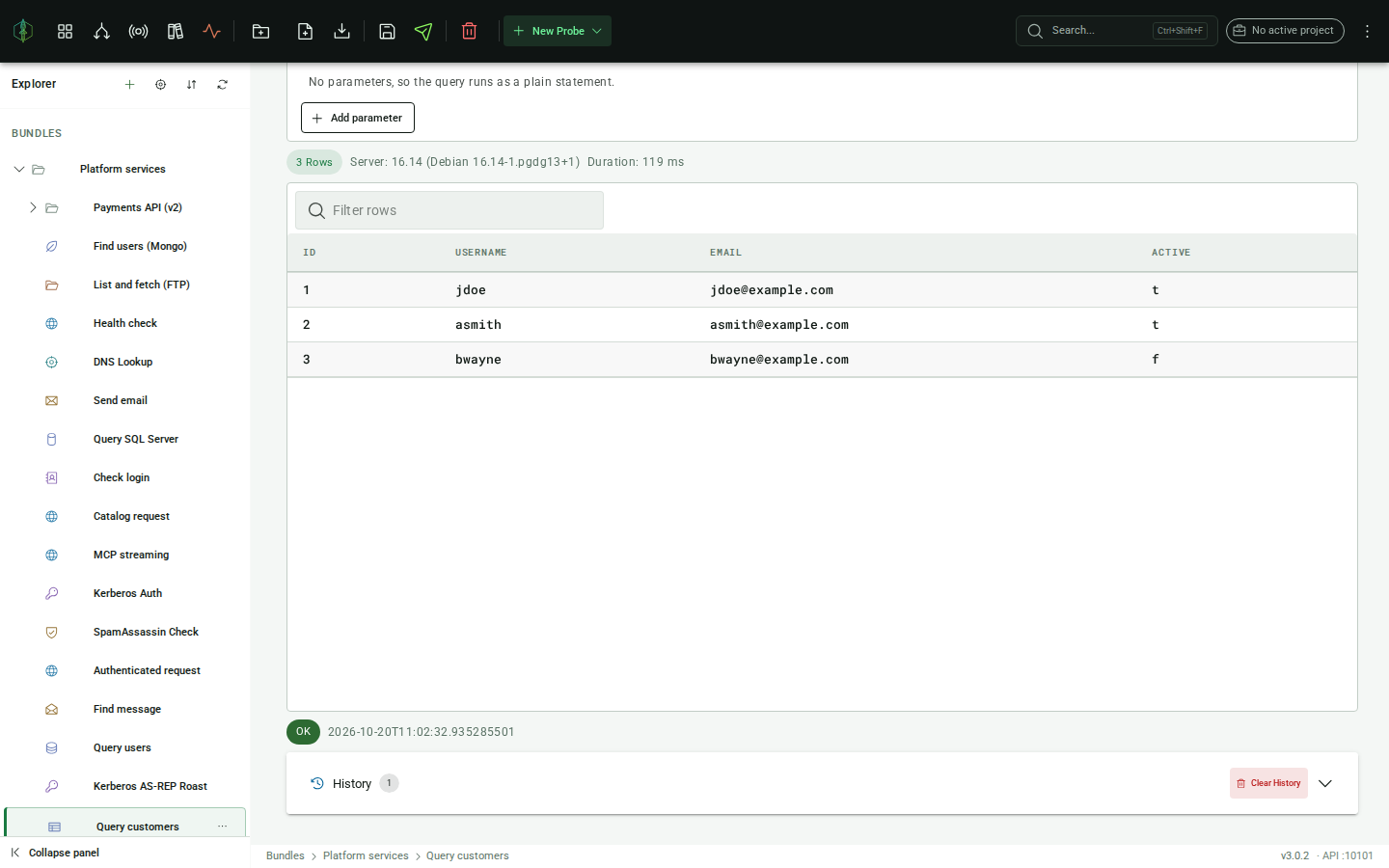This screenshot has height=868, width=1389.
Task: Click the new folder icon
Action: click(260, 31)
